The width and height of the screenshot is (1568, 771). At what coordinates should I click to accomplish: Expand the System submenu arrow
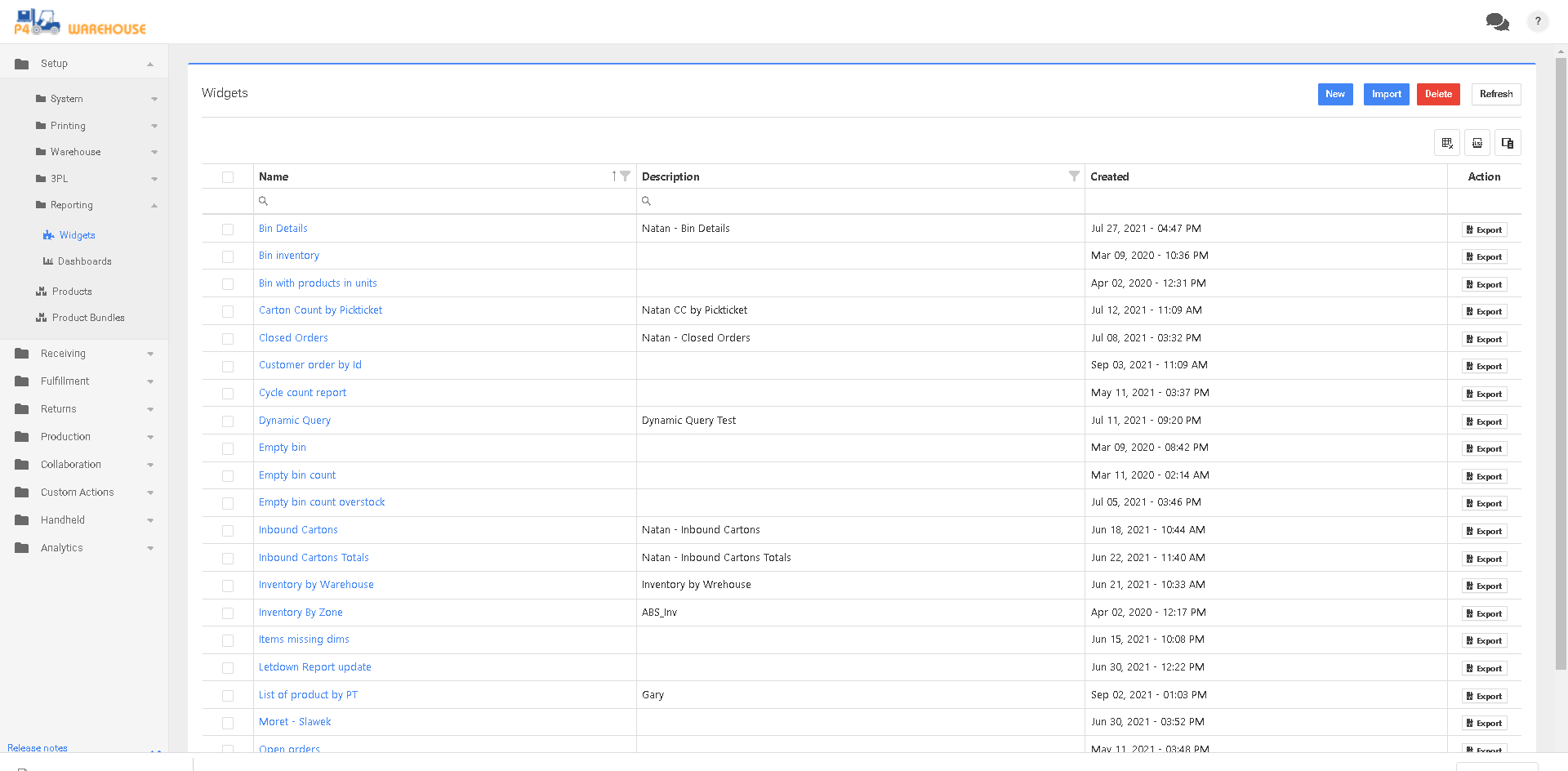pyautogui.click(x=154, y=99)
